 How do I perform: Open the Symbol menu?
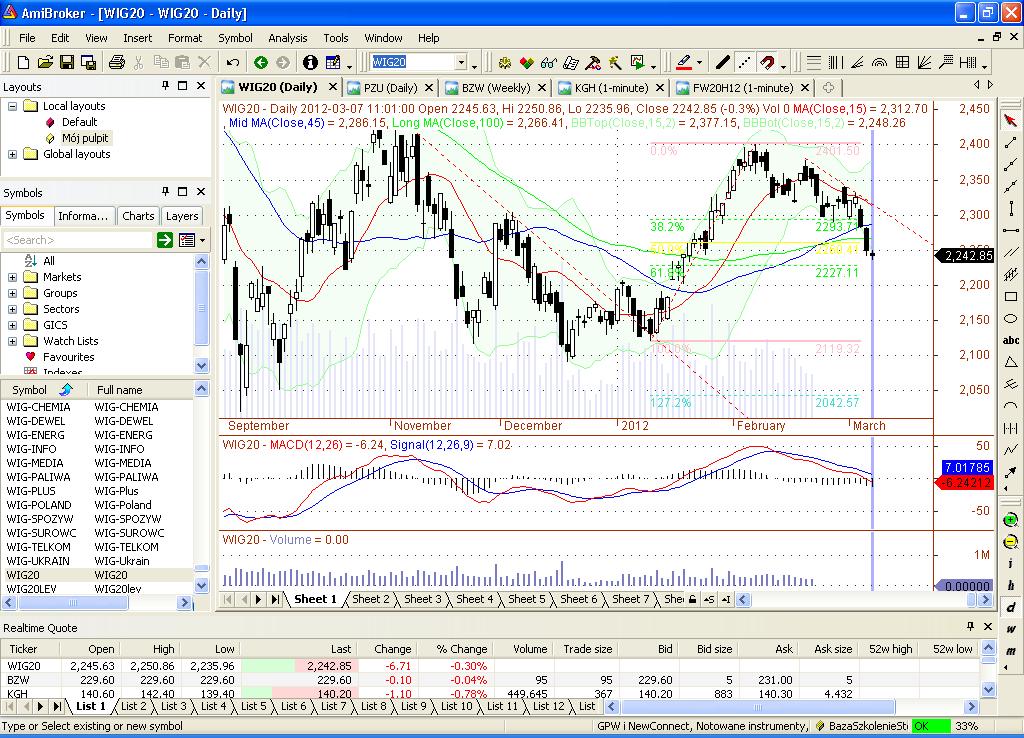[x=235, y=38]
